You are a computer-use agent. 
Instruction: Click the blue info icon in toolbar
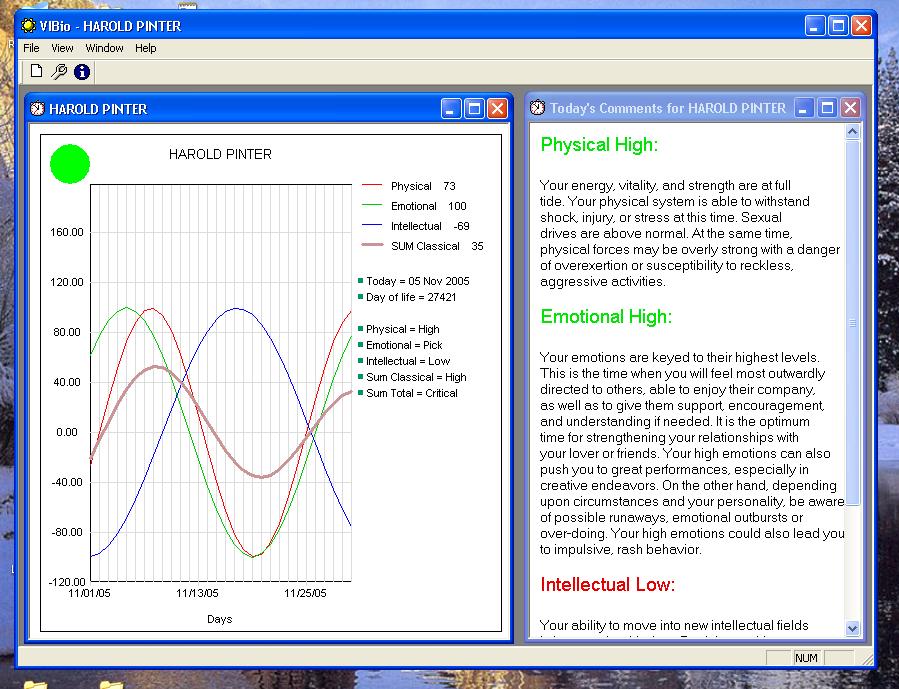click(x=82, y=71)
